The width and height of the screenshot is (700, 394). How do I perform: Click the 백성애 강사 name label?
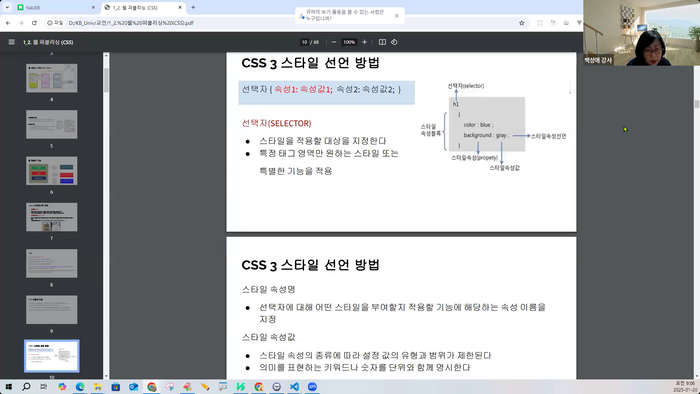[598, 60]
